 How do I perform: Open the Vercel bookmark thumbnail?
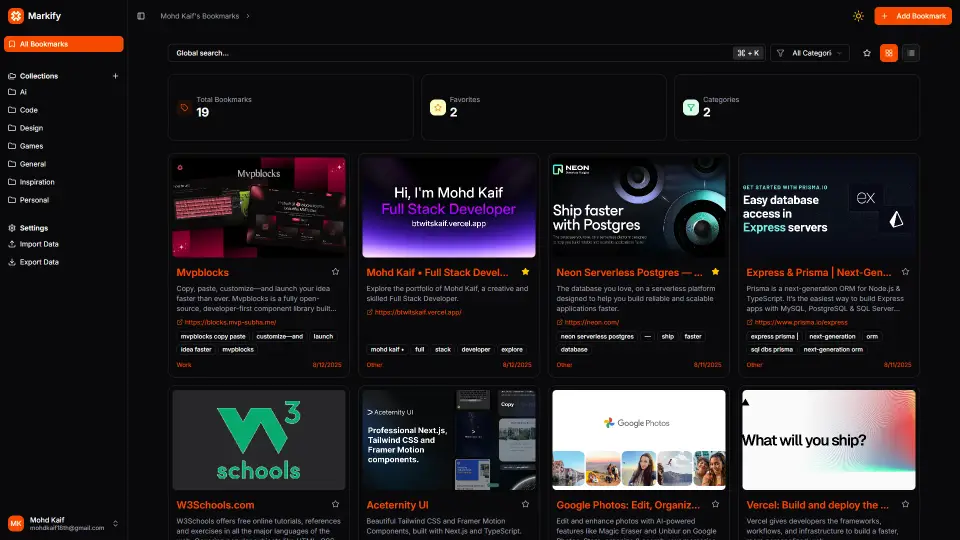point(829,439)
